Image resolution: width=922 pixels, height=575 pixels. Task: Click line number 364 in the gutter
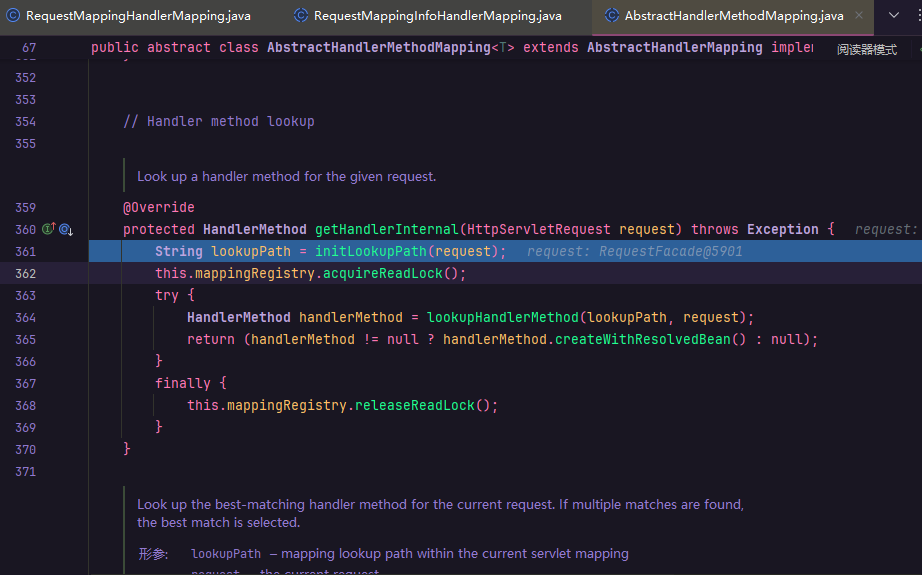pyautogui.click(x=25, y=317)
